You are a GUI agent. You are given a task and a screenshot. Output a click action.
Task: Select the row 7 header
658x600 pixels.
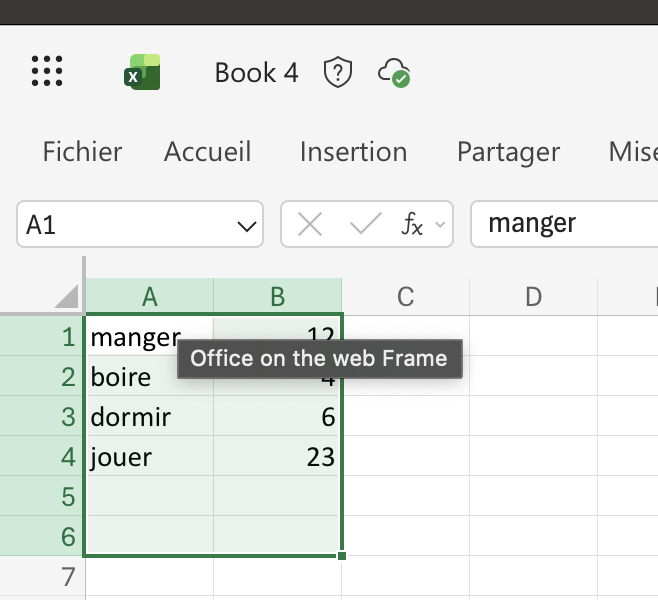(43, 577)
